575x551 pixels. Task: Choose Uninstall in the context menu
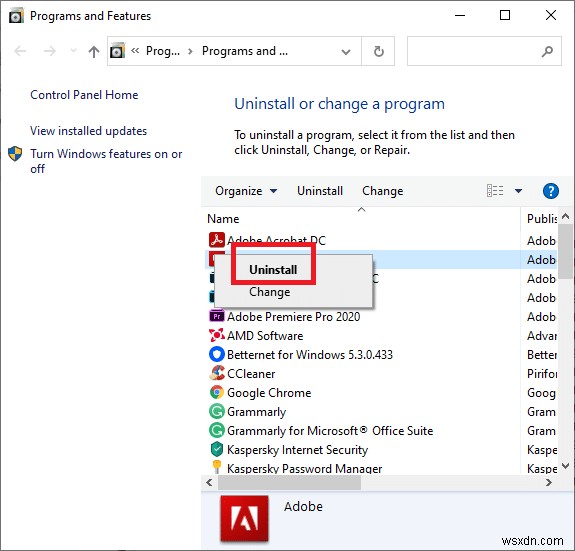pyautogui.click(x=273, y=269)
